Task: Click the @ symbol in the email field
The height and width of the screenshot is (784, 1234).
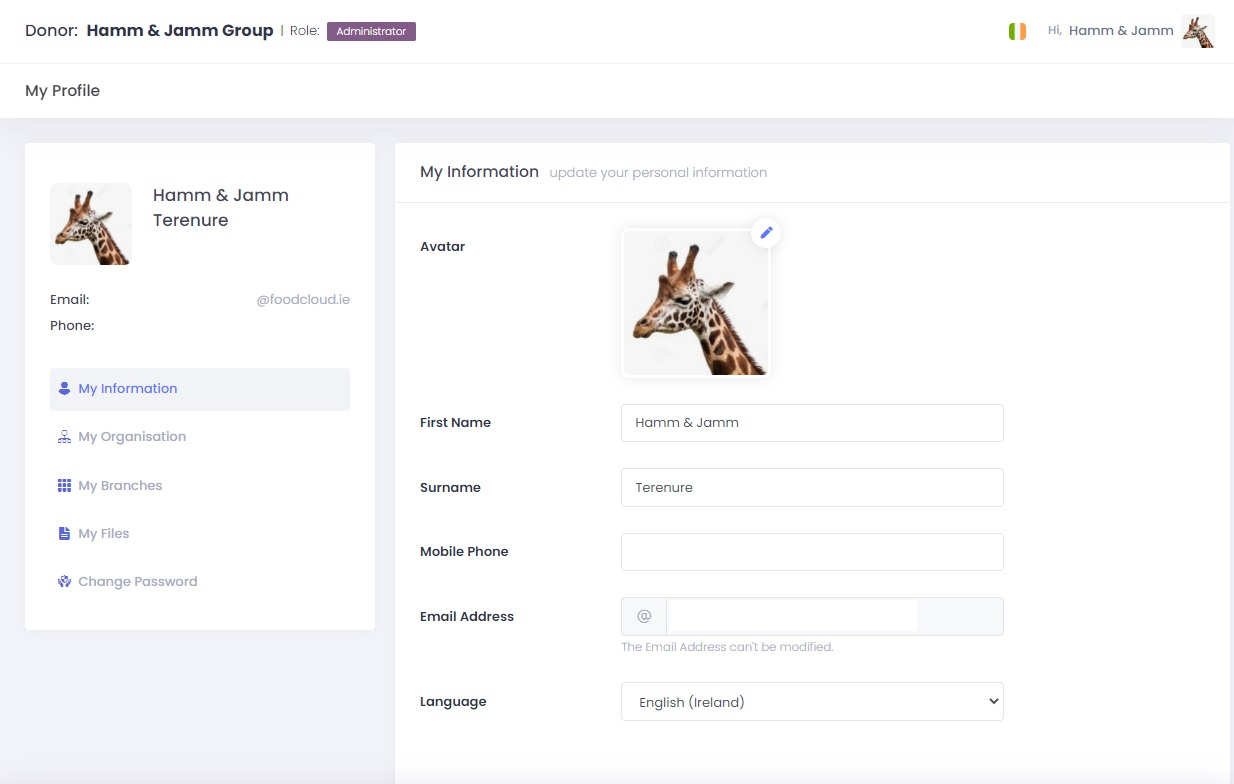Action: click(644, 617)
